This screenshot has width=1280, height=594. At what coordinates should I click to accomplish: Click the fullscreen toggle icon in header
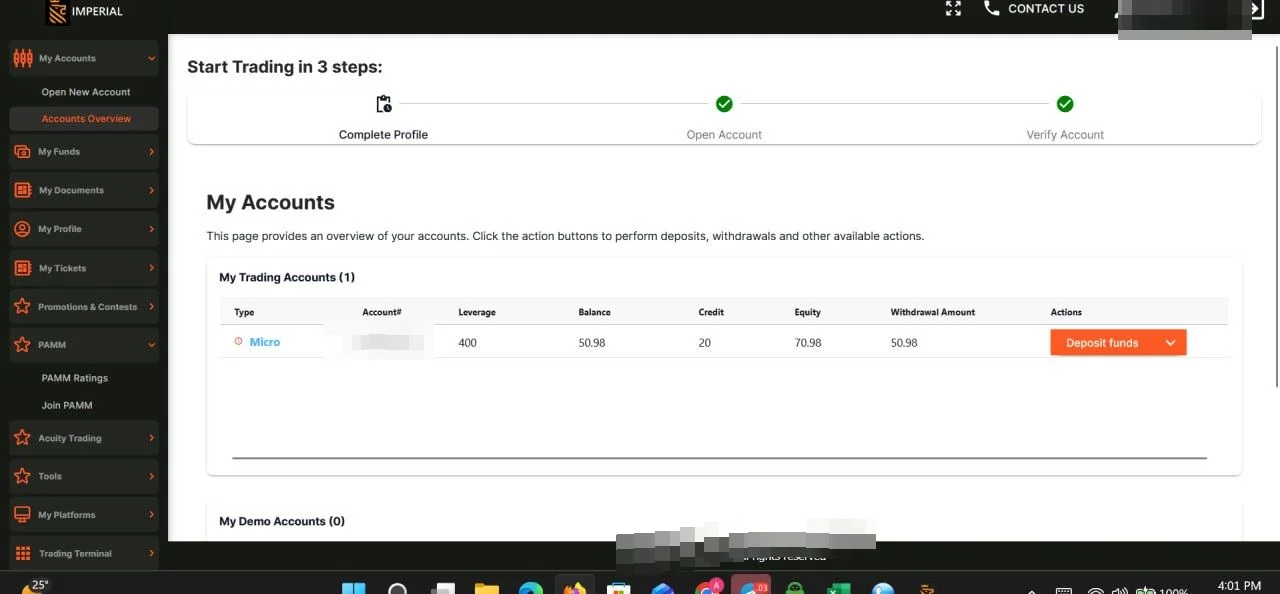click(953, 9)
